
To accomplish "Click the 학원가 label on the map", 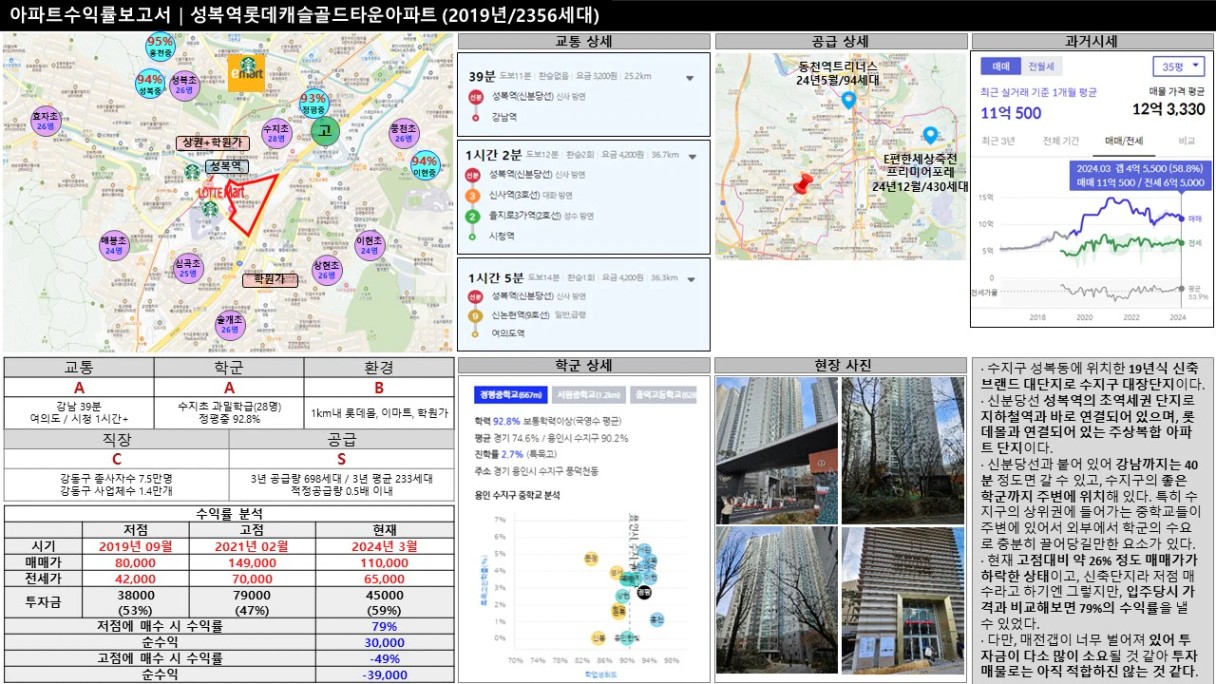I will click(269, 280).
